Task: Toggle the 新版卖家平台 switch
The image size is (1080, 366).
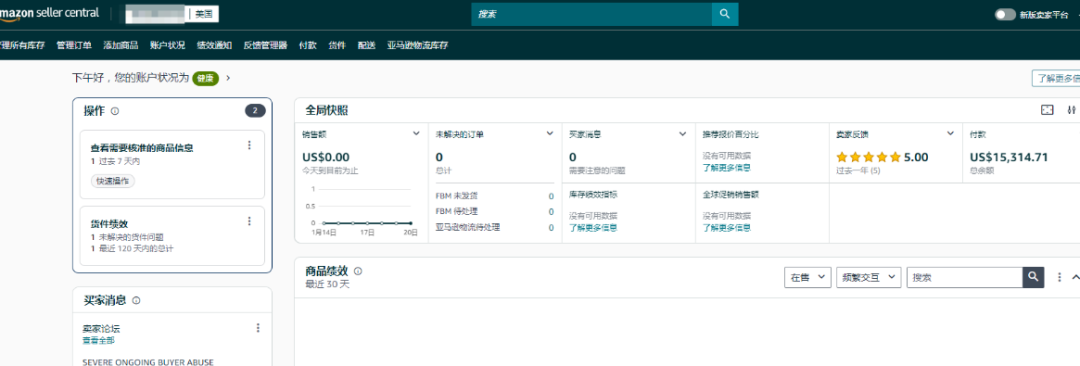Action: coord(1005,14)
